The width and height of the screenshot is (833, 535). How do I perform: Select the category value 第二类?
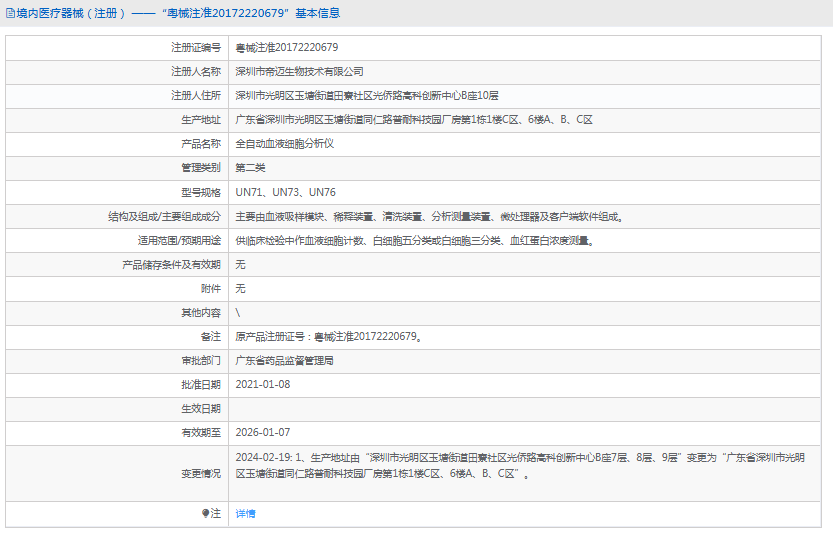(250, 168)
